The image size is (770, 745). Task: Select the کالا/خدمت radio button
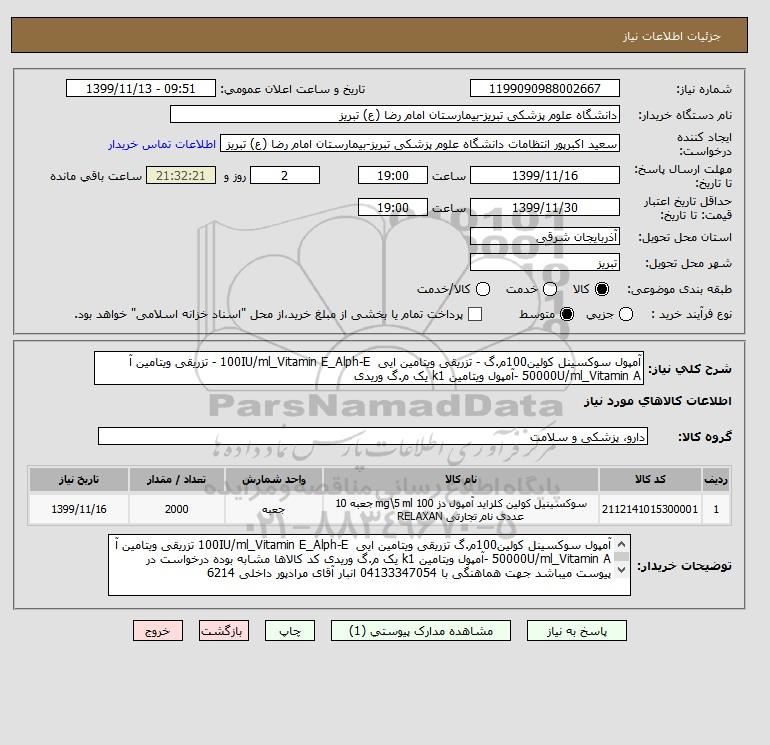pyautogui.click(x=483, y=289)
